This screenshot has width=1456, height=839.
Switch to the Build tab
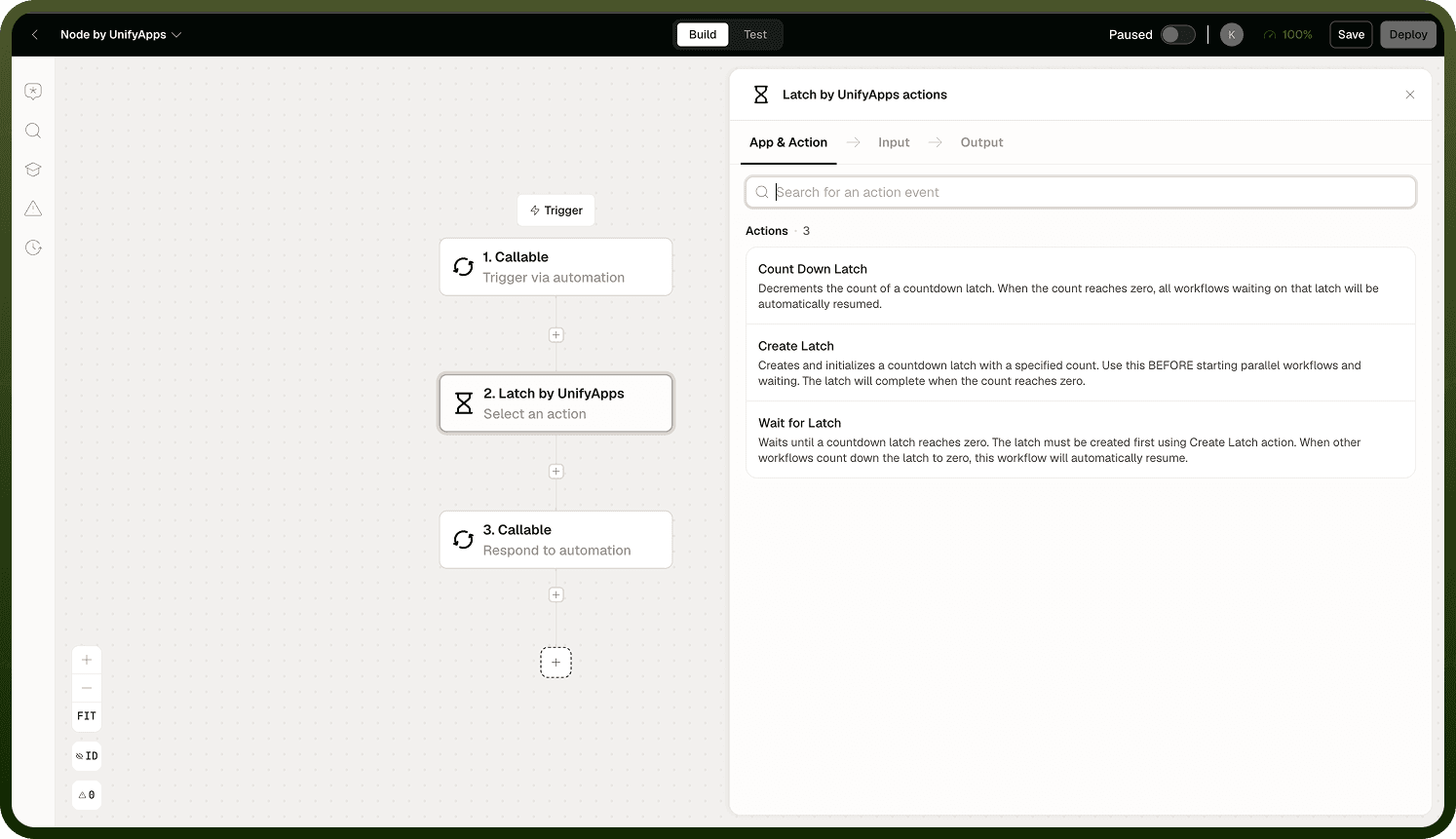click(703, 35)
